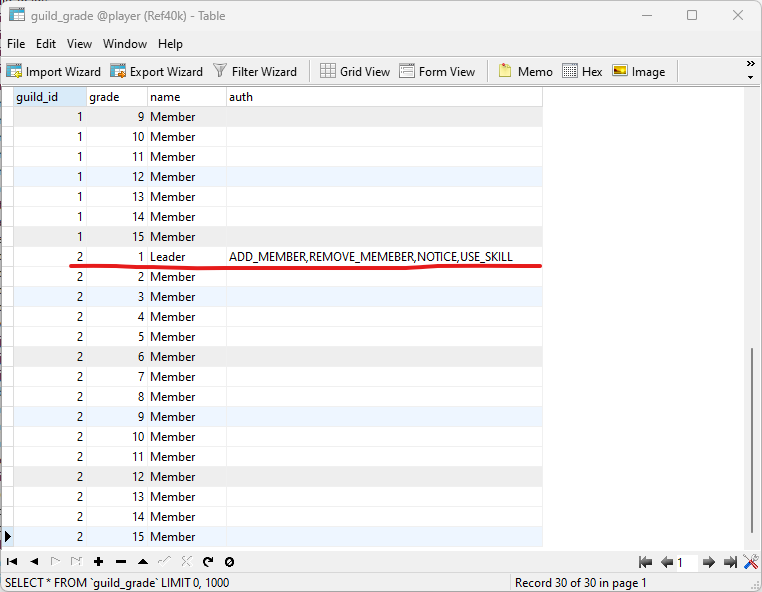Click the current row indicator arrow
762x592 pixels.
[7, 537]
